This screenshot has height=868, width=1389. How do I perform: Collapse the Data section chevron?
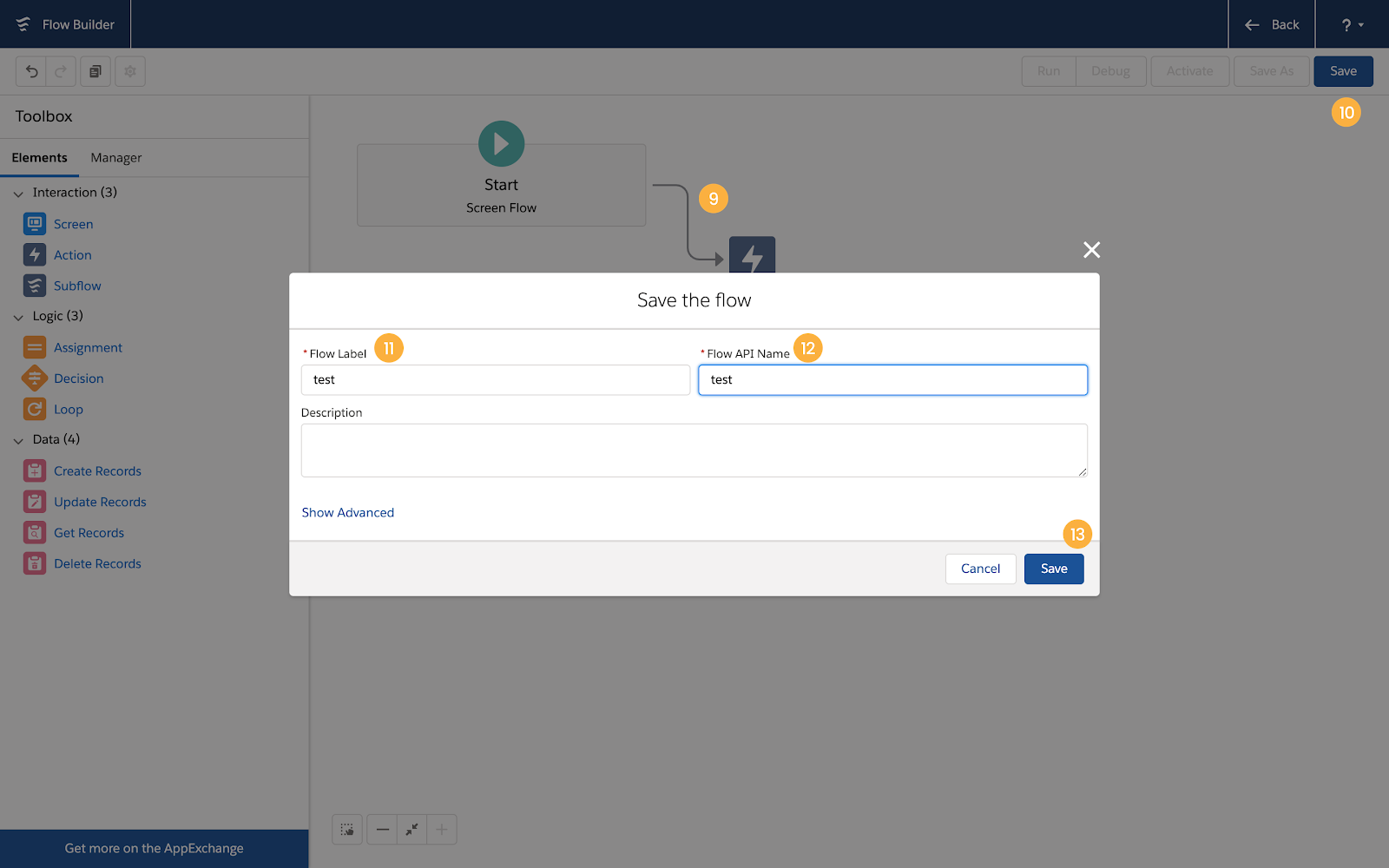[18, 440]
